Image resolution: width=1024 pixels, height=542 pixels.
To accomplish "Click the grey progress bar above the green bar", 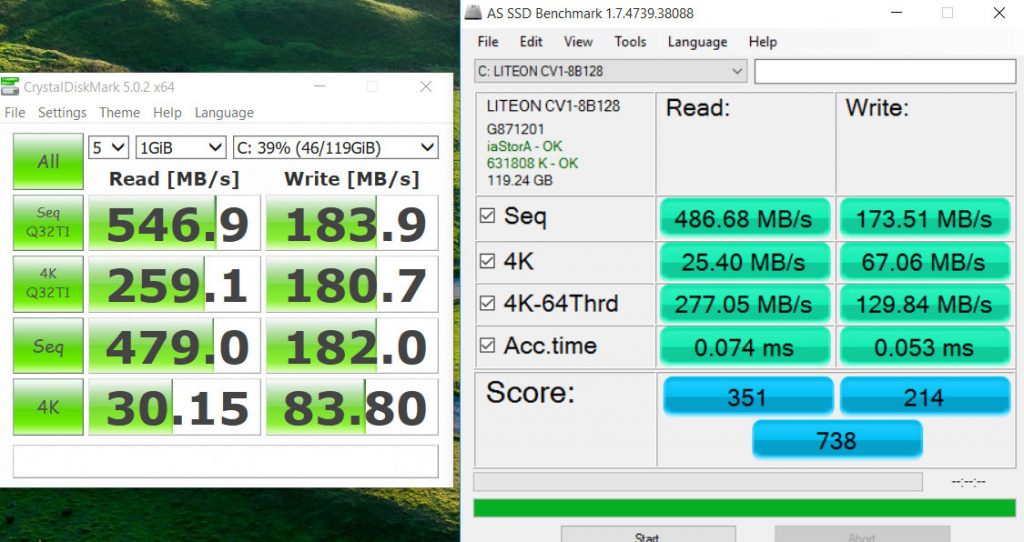I will click(698, 482).
